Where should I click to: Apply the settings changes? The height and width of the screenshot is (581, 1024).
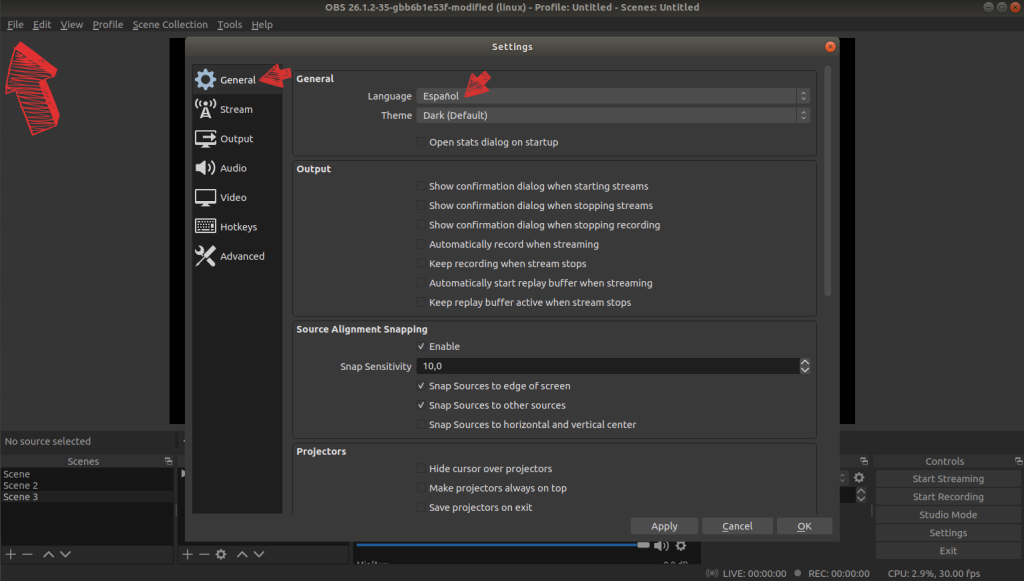coord(664,526)
